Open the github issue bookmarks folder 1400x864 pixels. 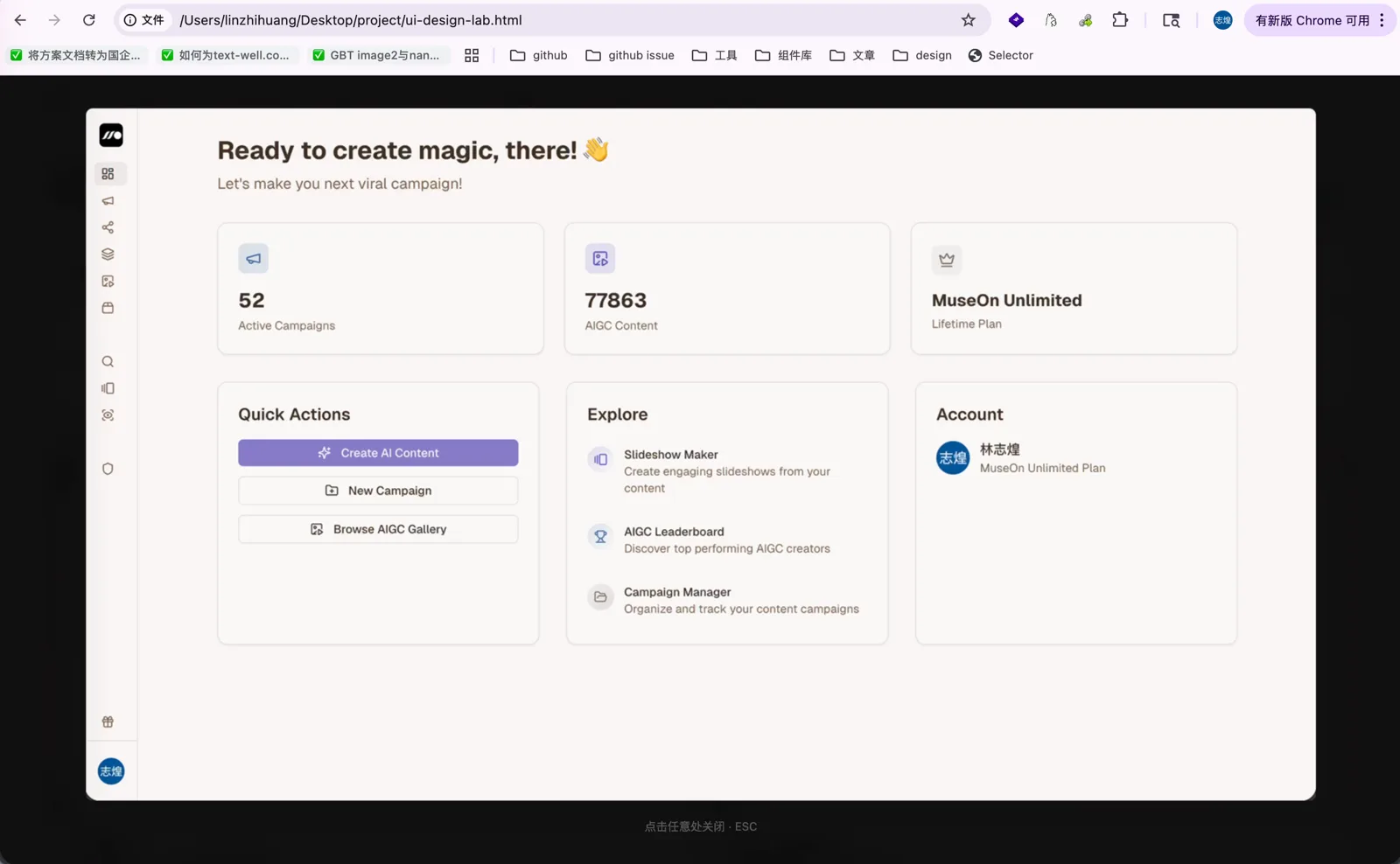(630, 55)
